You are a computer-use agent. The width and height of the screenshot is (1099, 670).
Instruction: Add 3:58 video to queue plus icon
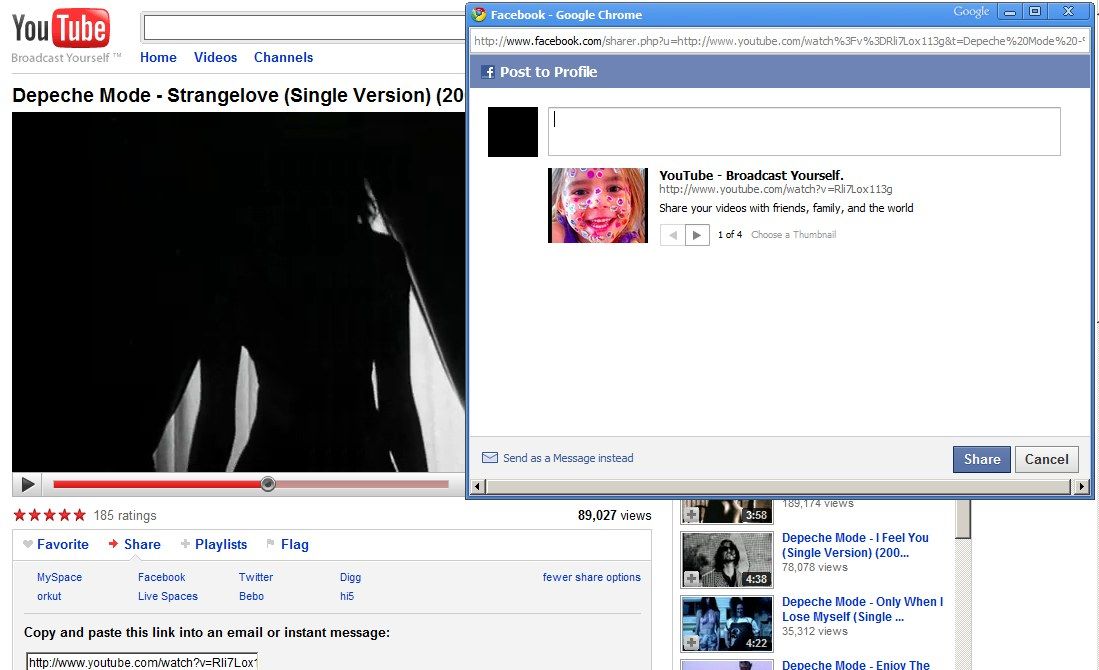tap(692, 514)
